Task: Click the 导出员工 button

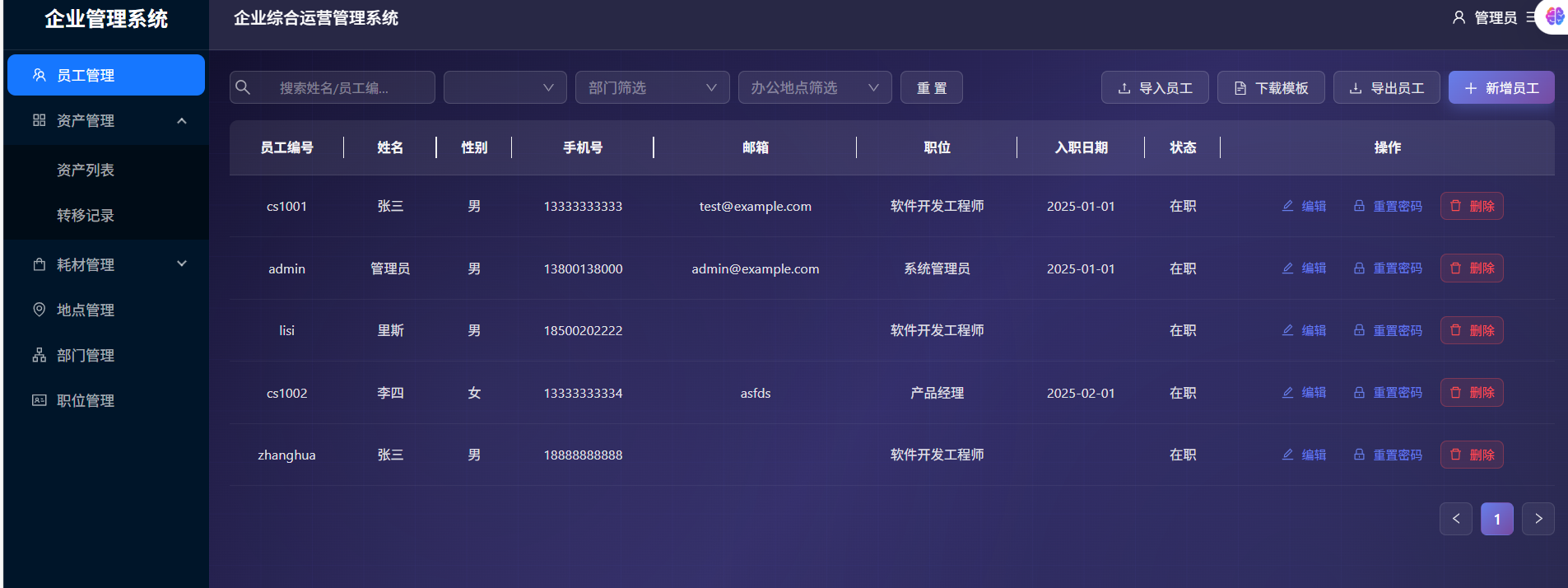Action: point(1386,87)
